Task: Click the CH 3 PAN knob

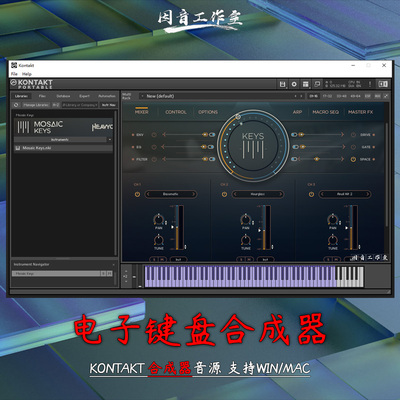Action: [333, 219]
